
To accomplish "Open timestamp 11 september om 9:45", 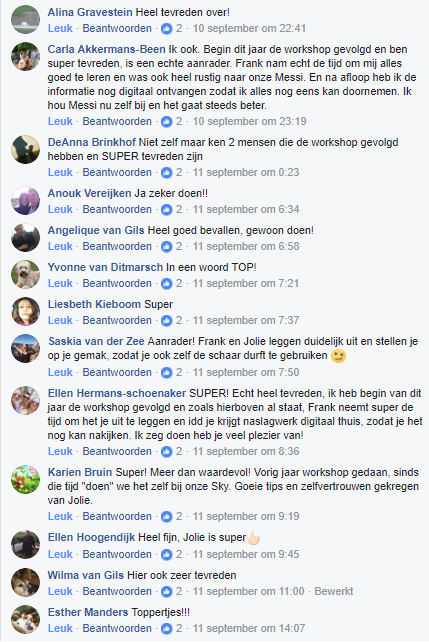I will point(246,554).
